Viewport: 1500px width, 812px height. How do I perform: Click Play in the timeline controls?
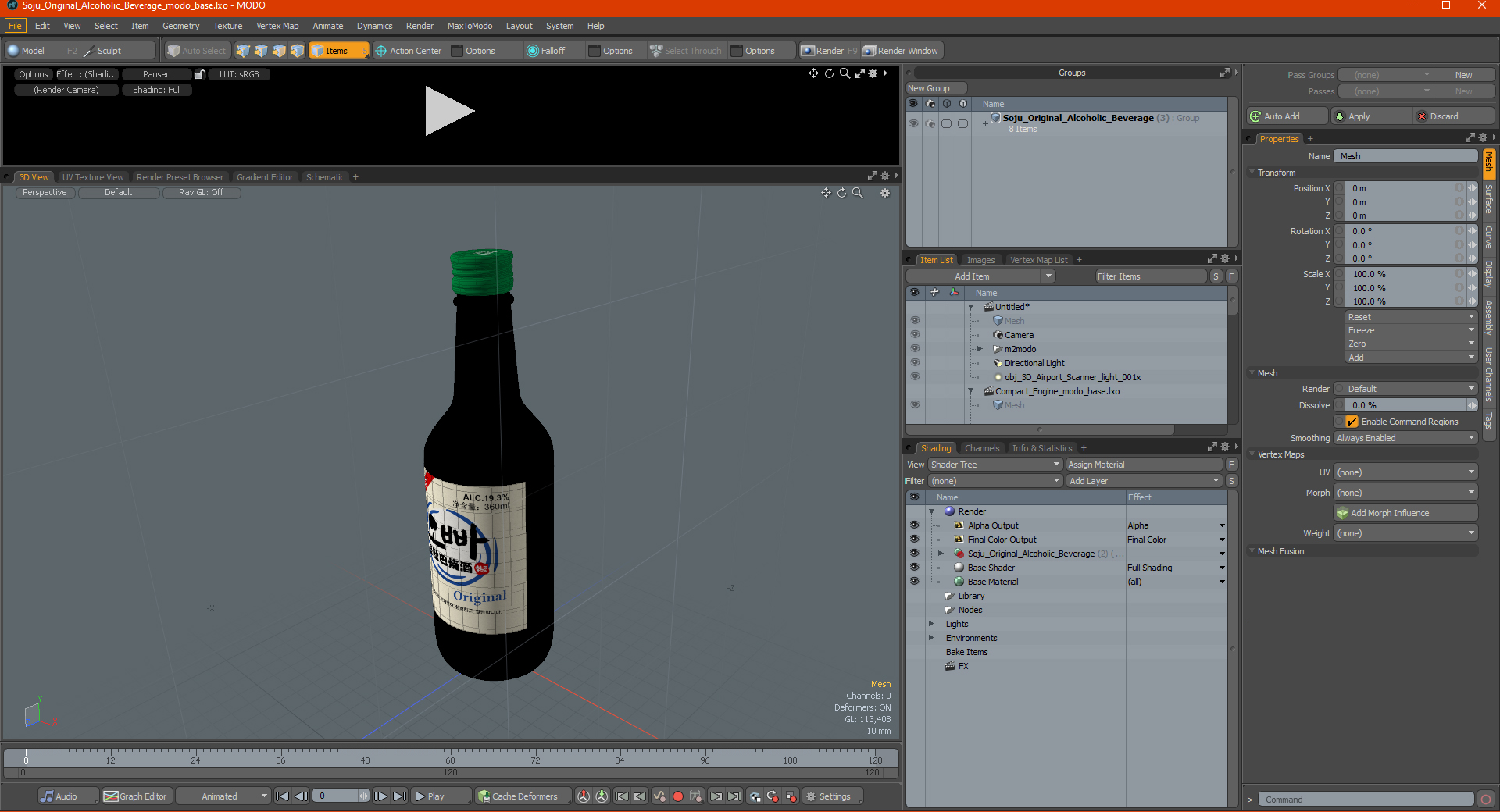click(x=440, y=796)
